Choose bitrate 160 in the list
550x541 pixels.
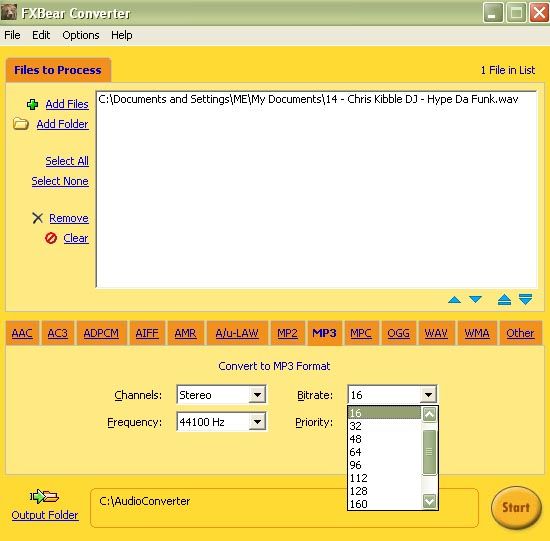(x=385, y=504)
